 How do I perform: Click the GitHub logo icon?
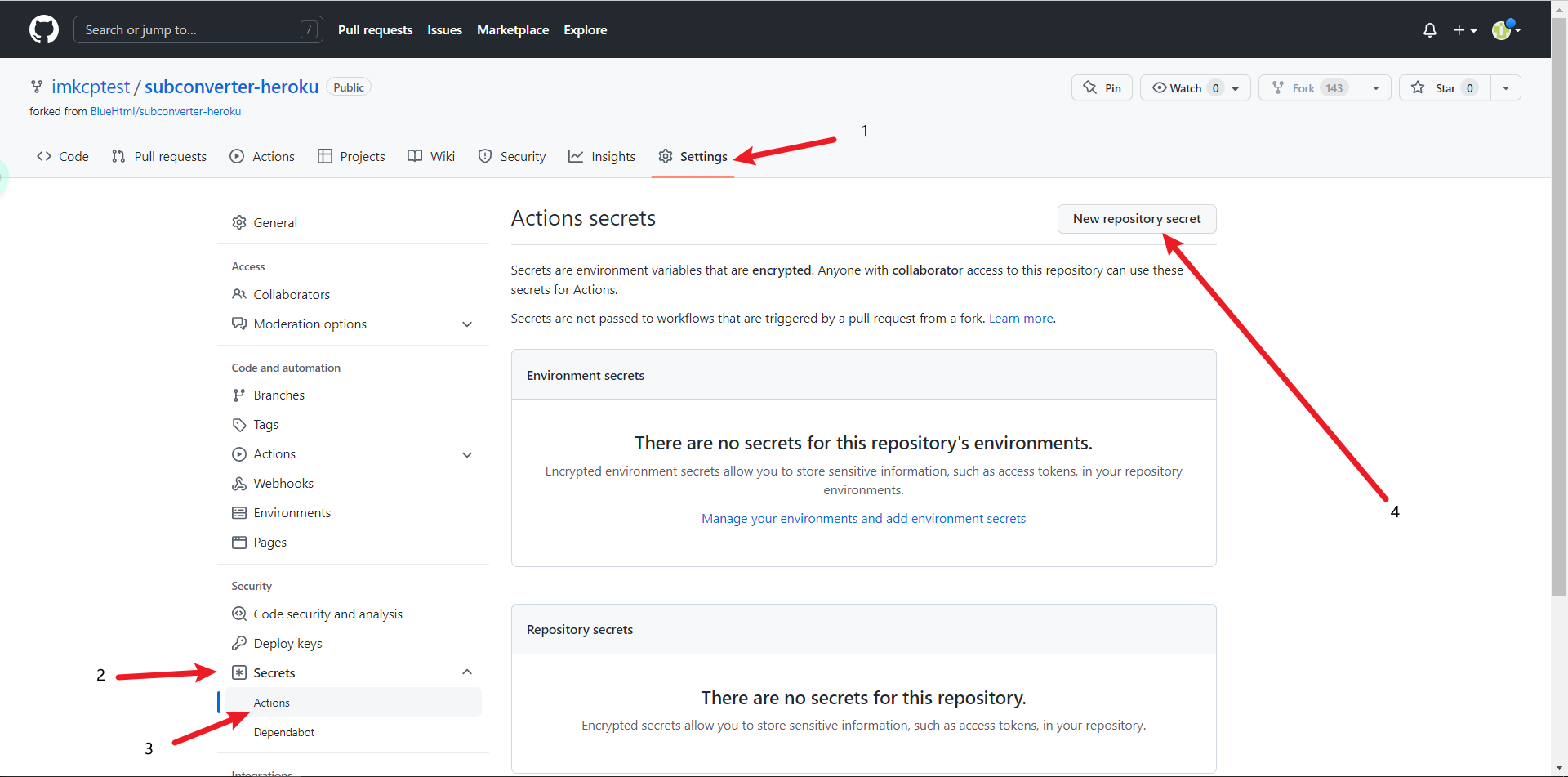pos(44,29)
